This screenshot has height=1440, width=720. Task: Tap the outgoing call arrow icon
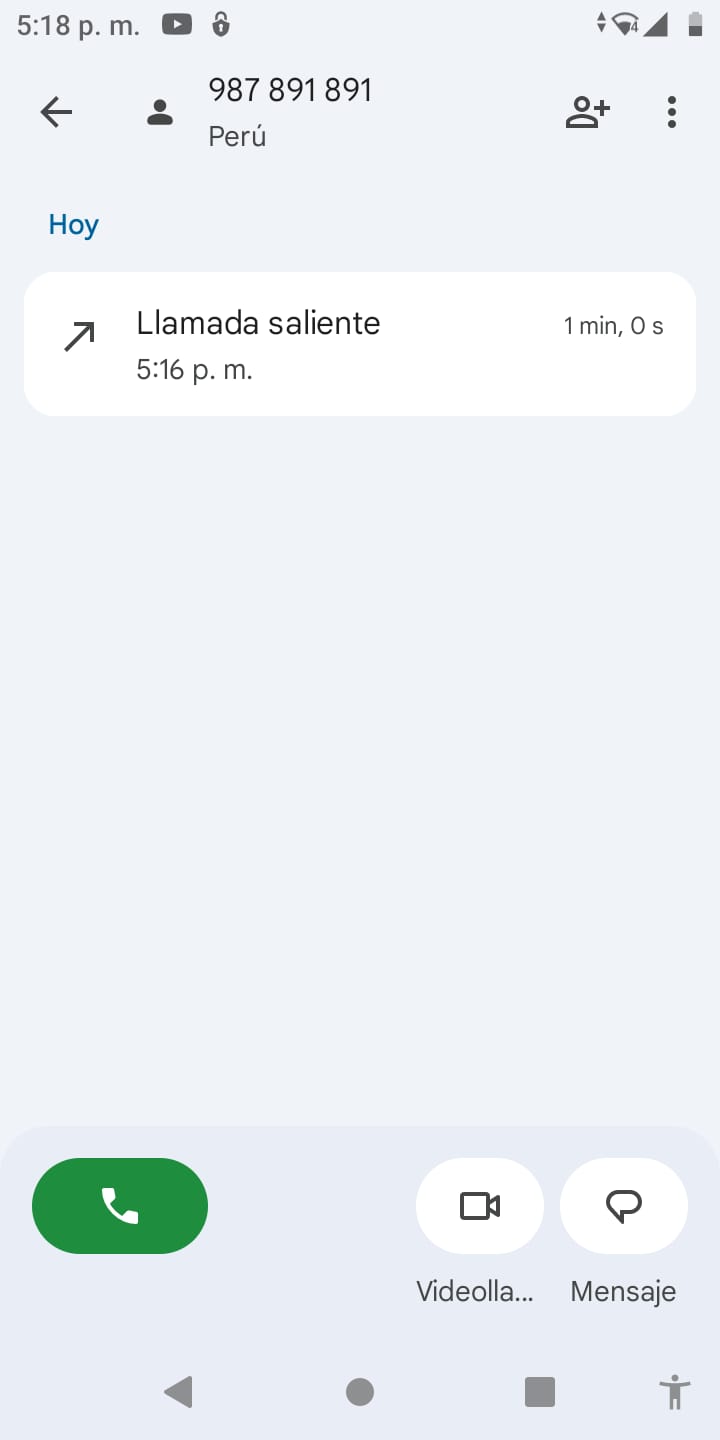(x=80, y=337)
